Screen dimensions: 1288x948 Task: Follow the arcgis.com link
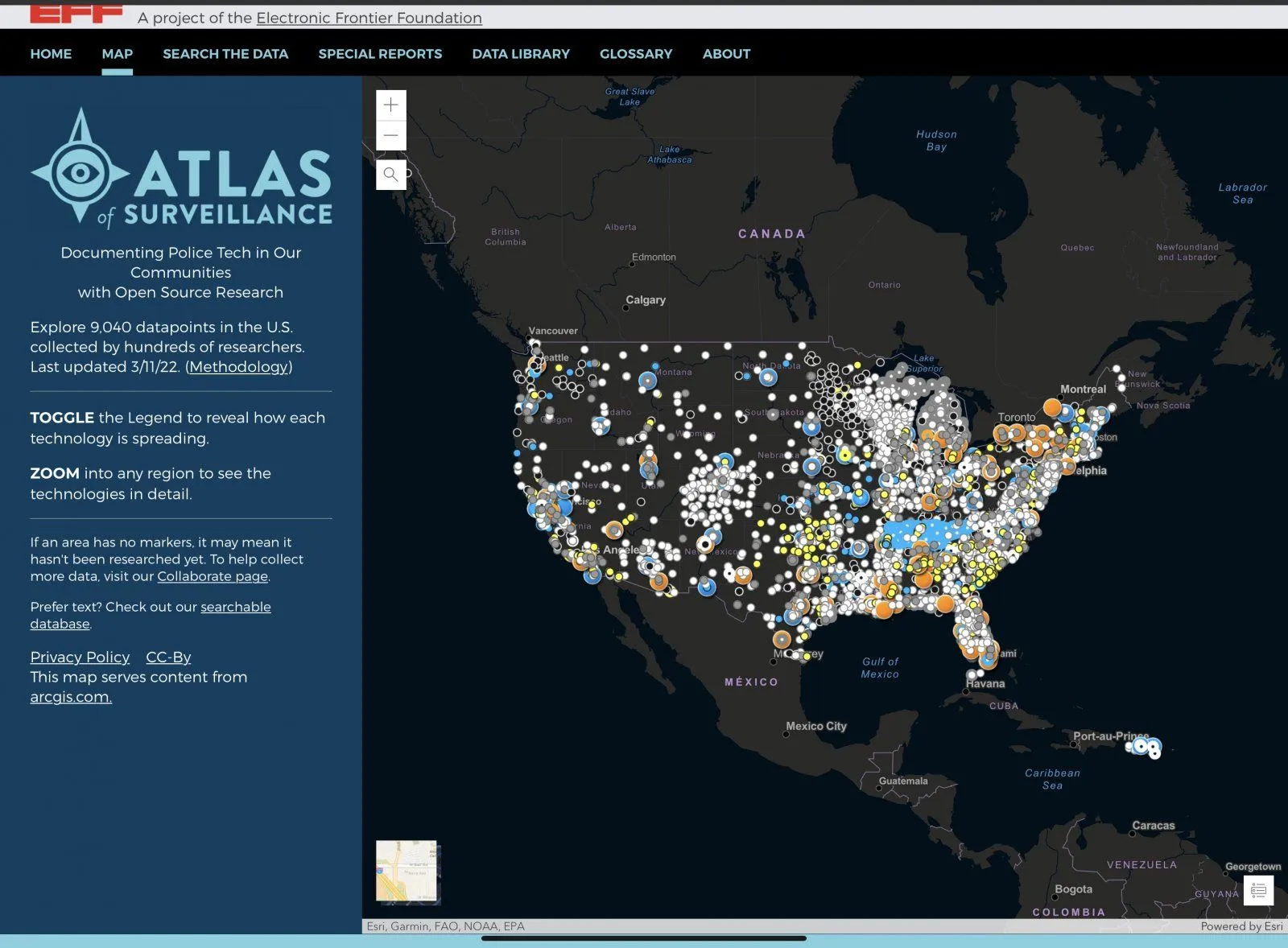[x=71, y=697]
